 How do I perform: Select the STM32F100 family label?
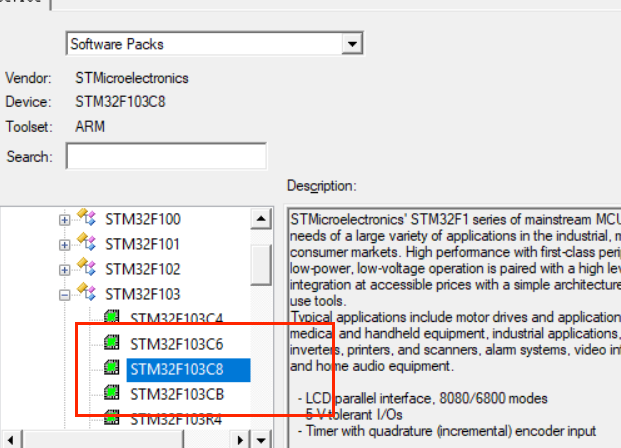(x=143, y=219)
